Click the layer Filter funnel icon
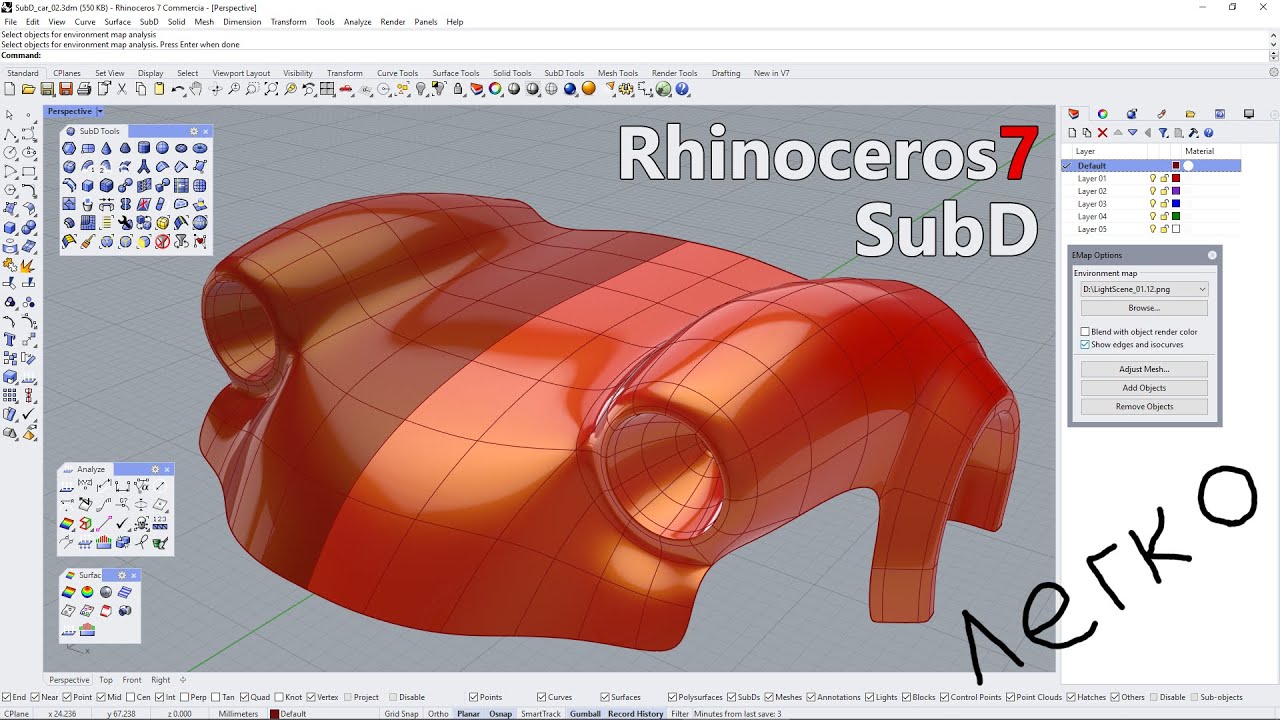This screenshot has width=1280, height=720. [1163, 132]
